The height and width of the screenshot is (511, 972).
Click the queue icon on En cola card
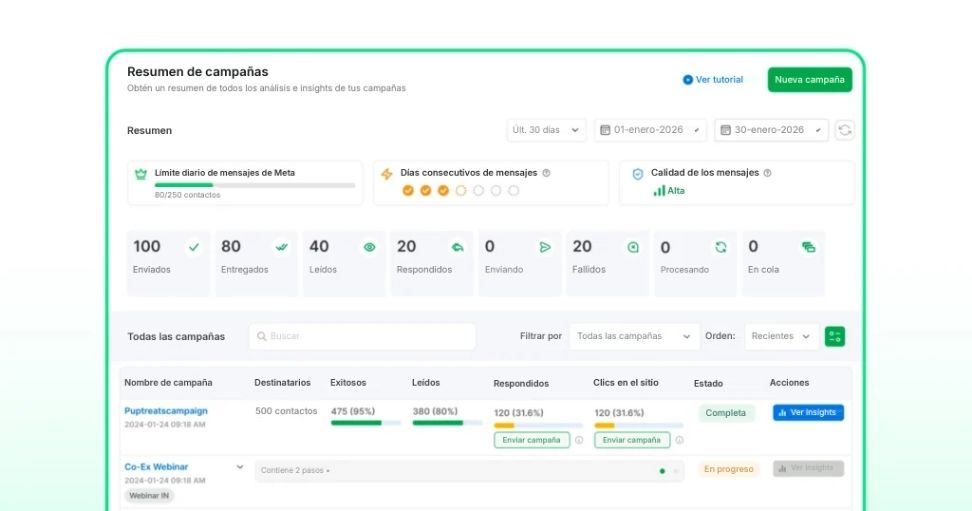(x=808, y=247)
